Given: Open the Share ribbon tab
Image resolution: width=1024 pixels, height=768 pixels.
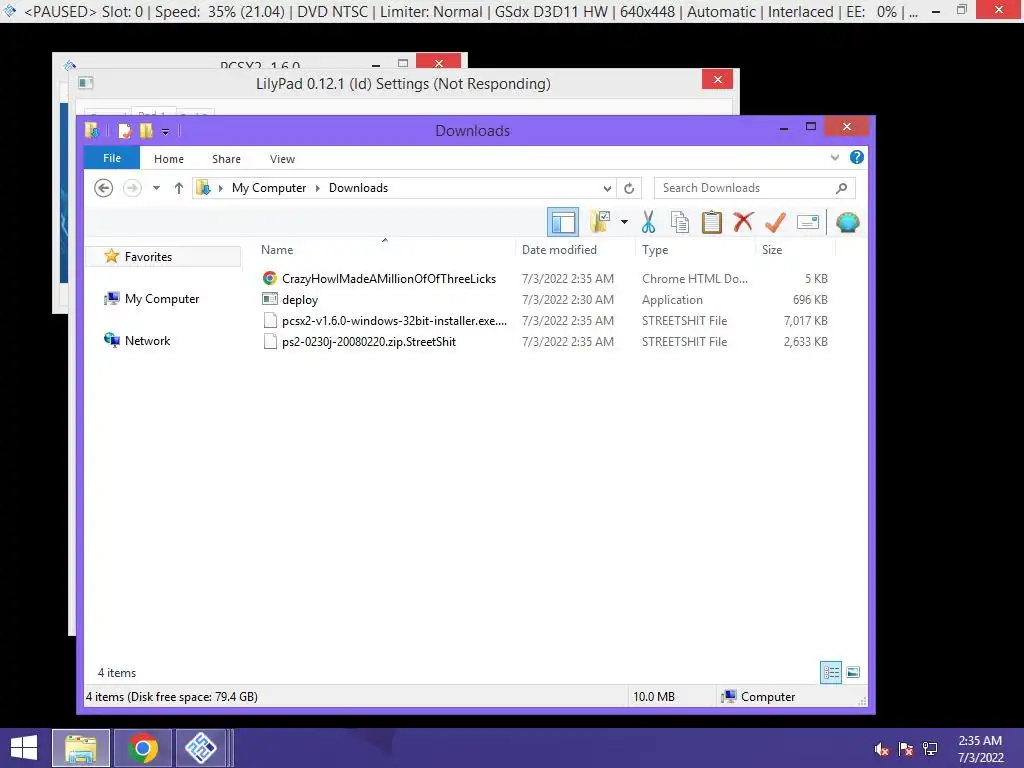Looking at the screenshot, I should tap(226, 159).
